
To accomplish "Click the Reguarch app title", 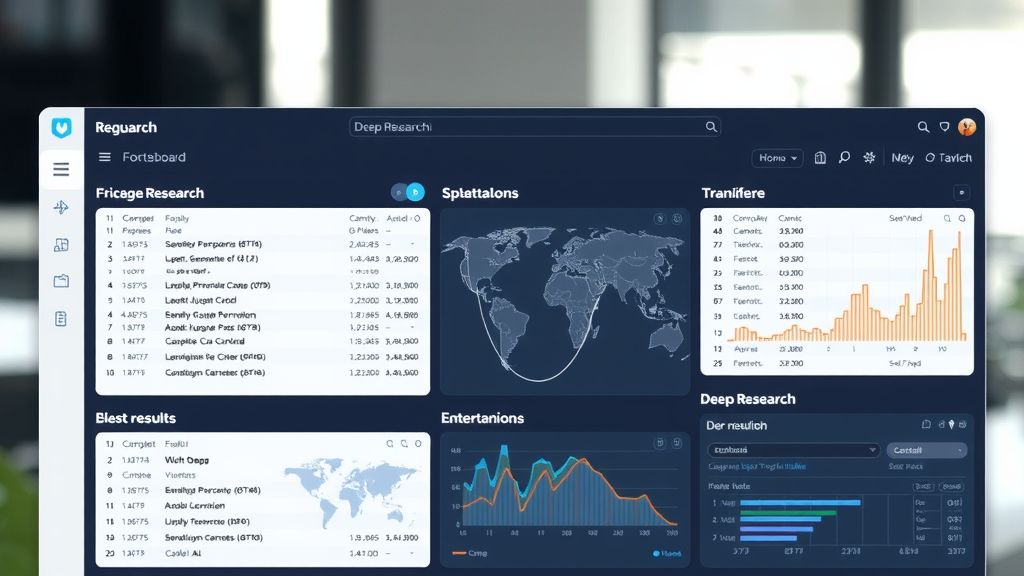I will pyautogui.click(x=126, y=128).
